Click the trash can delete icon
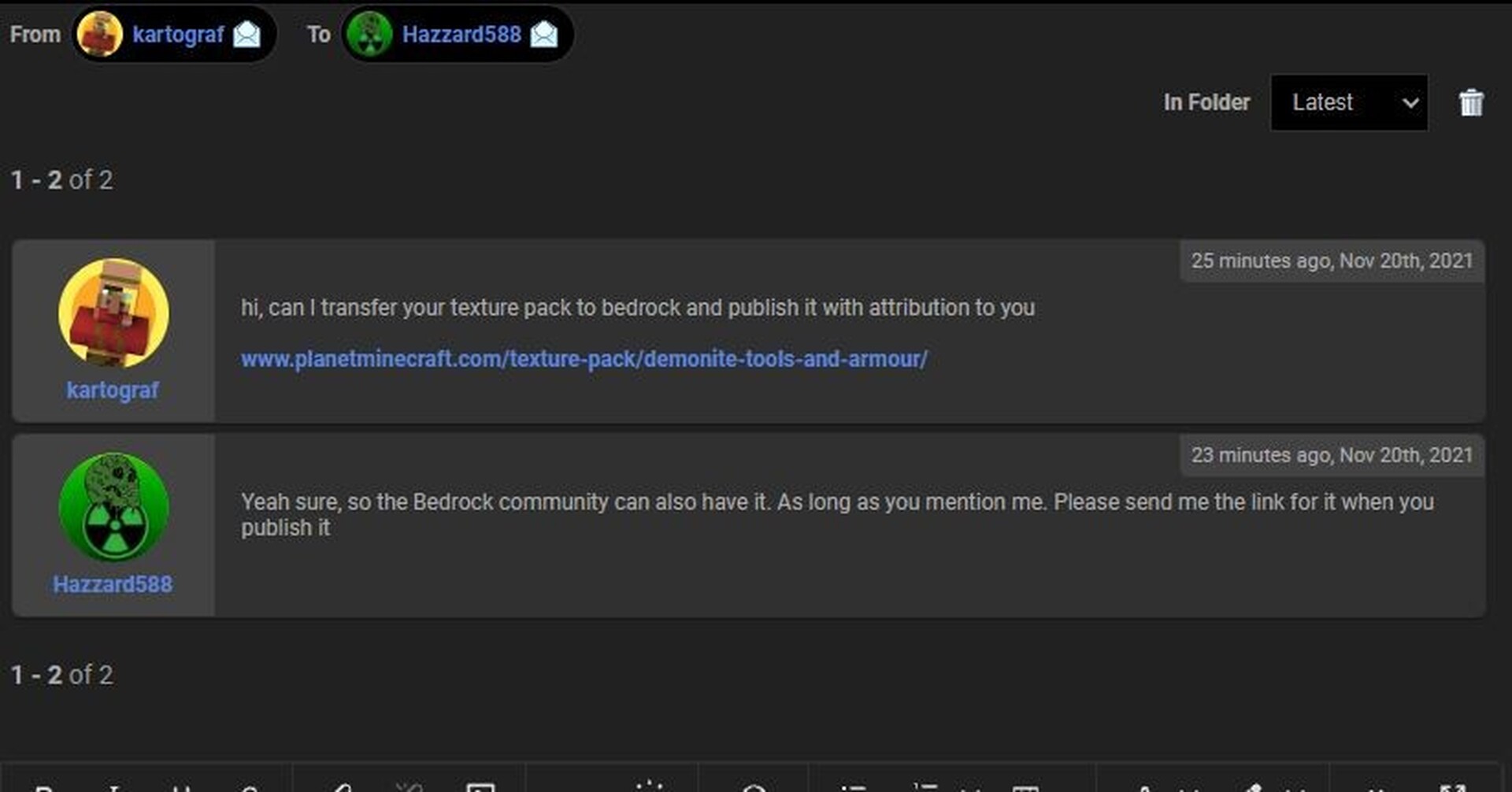The height and width of the screenshot is (792, 1512). point(1470,103)
